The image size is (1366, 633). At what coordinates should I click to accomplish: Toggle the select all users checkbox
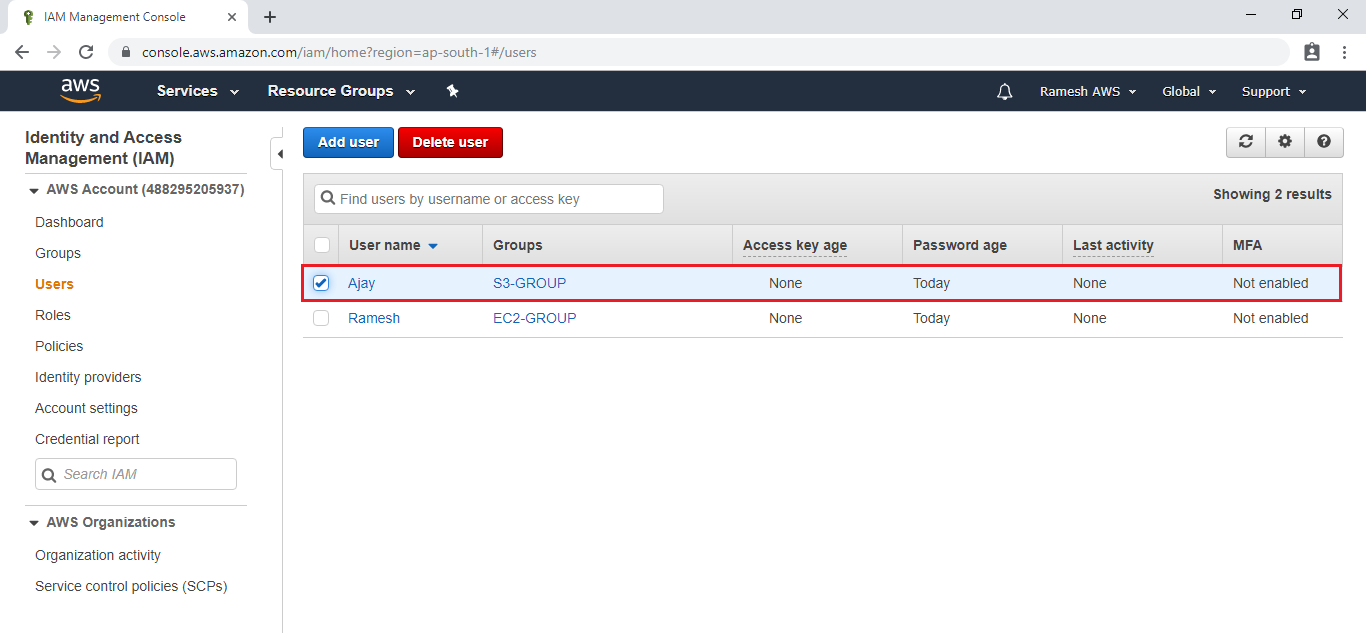tap(322, 245)
